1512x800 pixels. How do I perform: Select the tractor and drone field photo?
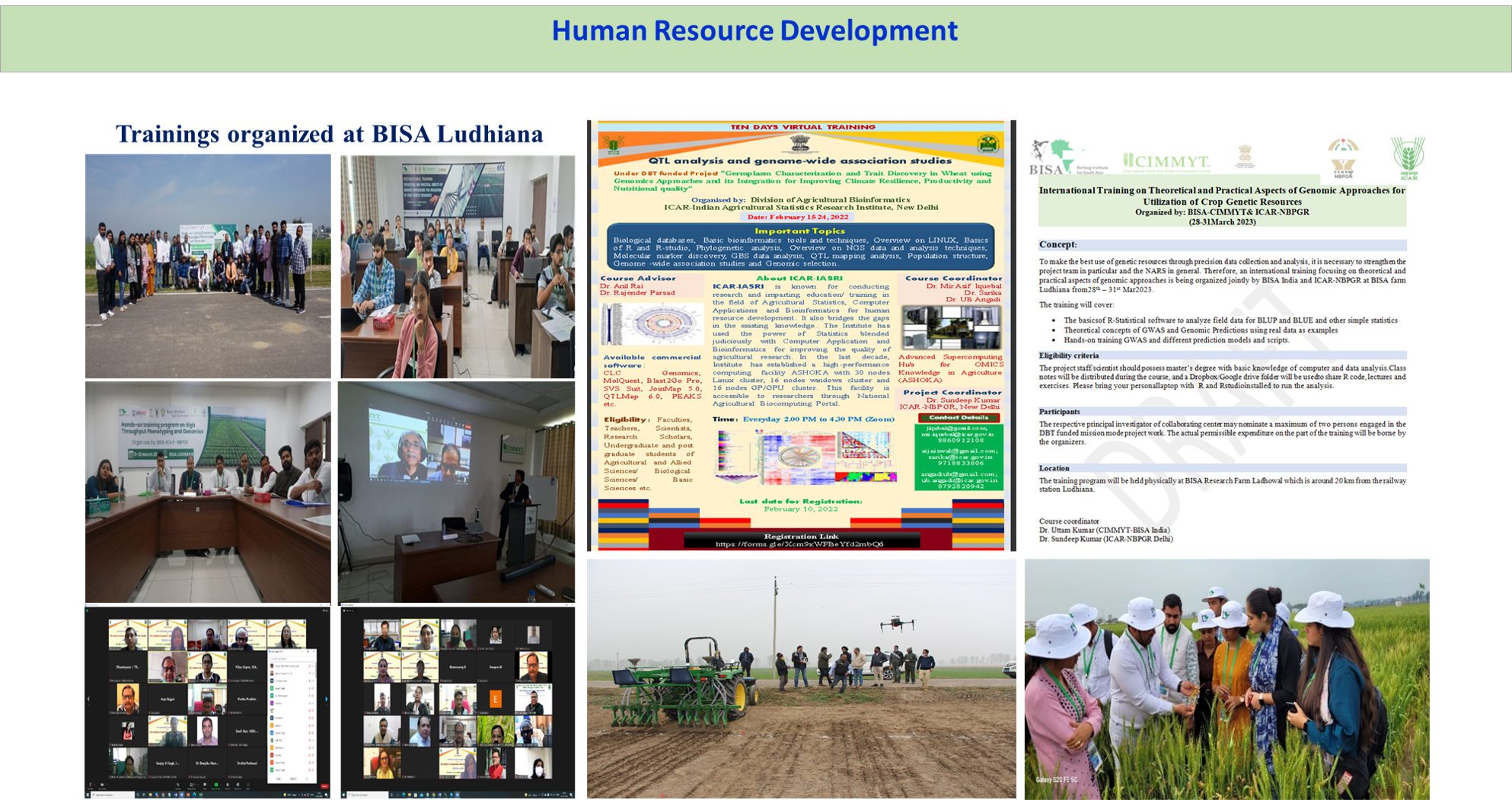[801, 677]
